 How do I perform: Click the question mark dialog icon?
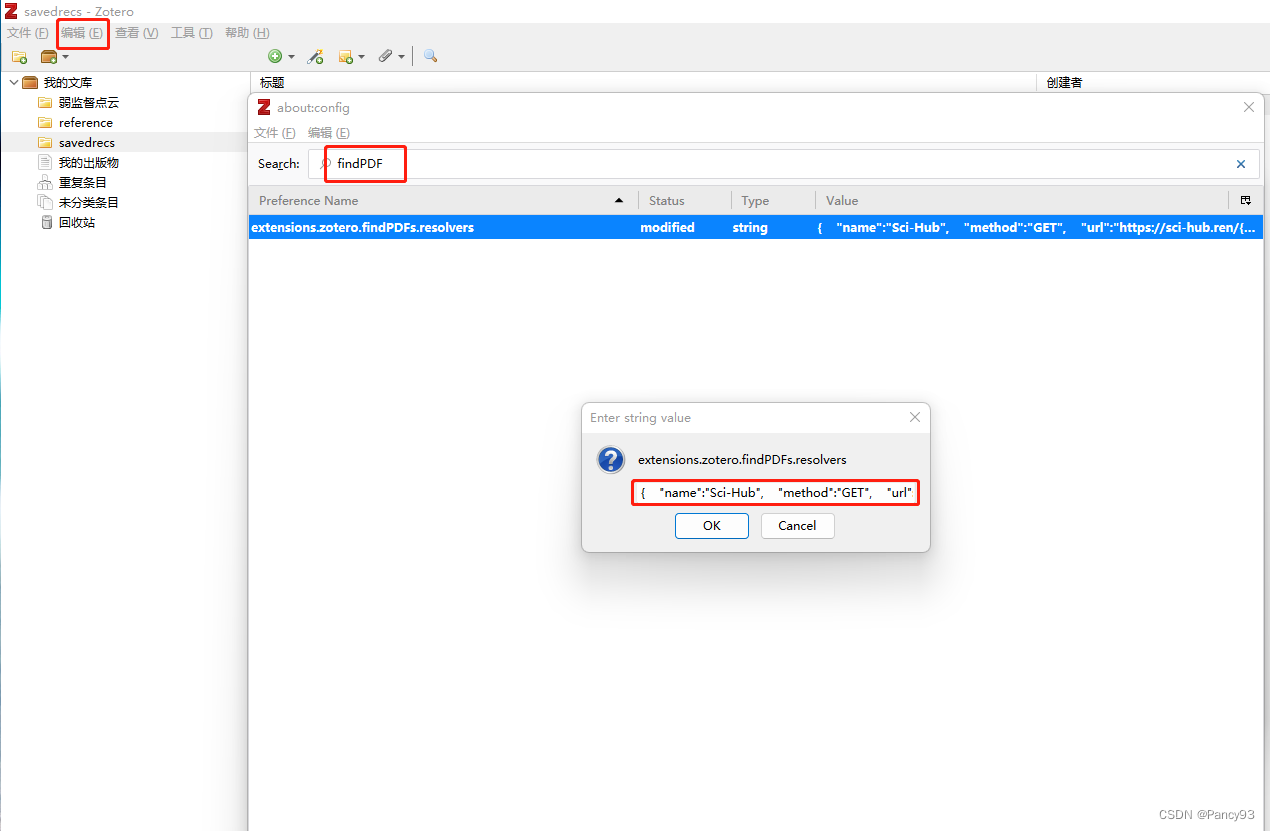[611, 460]
